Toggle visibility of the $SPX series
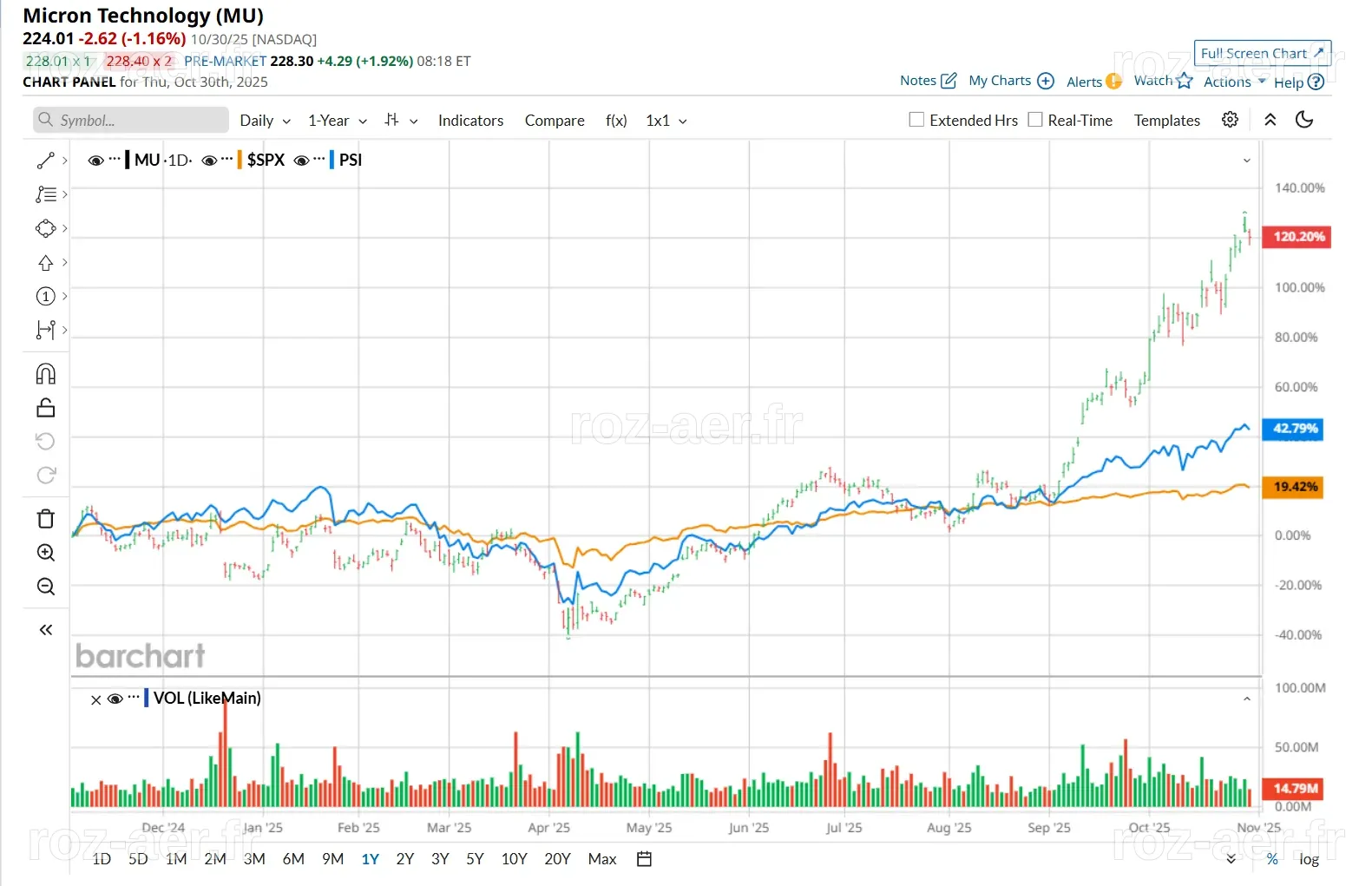The height and width of the screenshot is (886, 1372). [208, 161]
